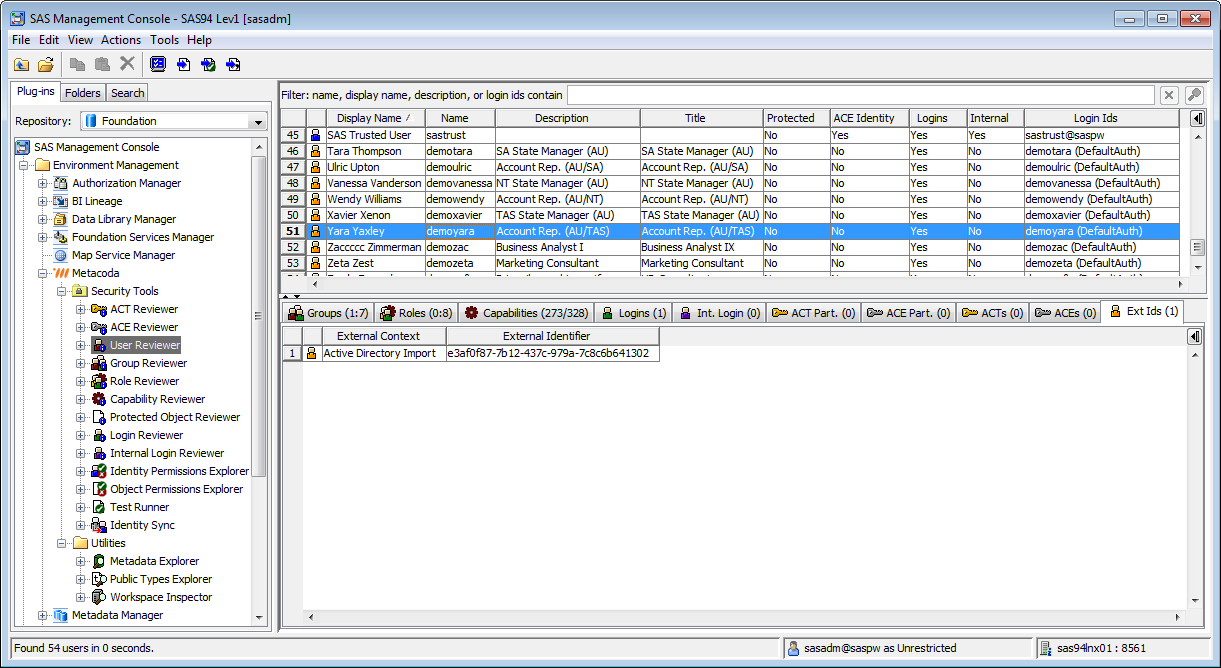
Task: Click the up one level folder icon
Action: [21, 65]
